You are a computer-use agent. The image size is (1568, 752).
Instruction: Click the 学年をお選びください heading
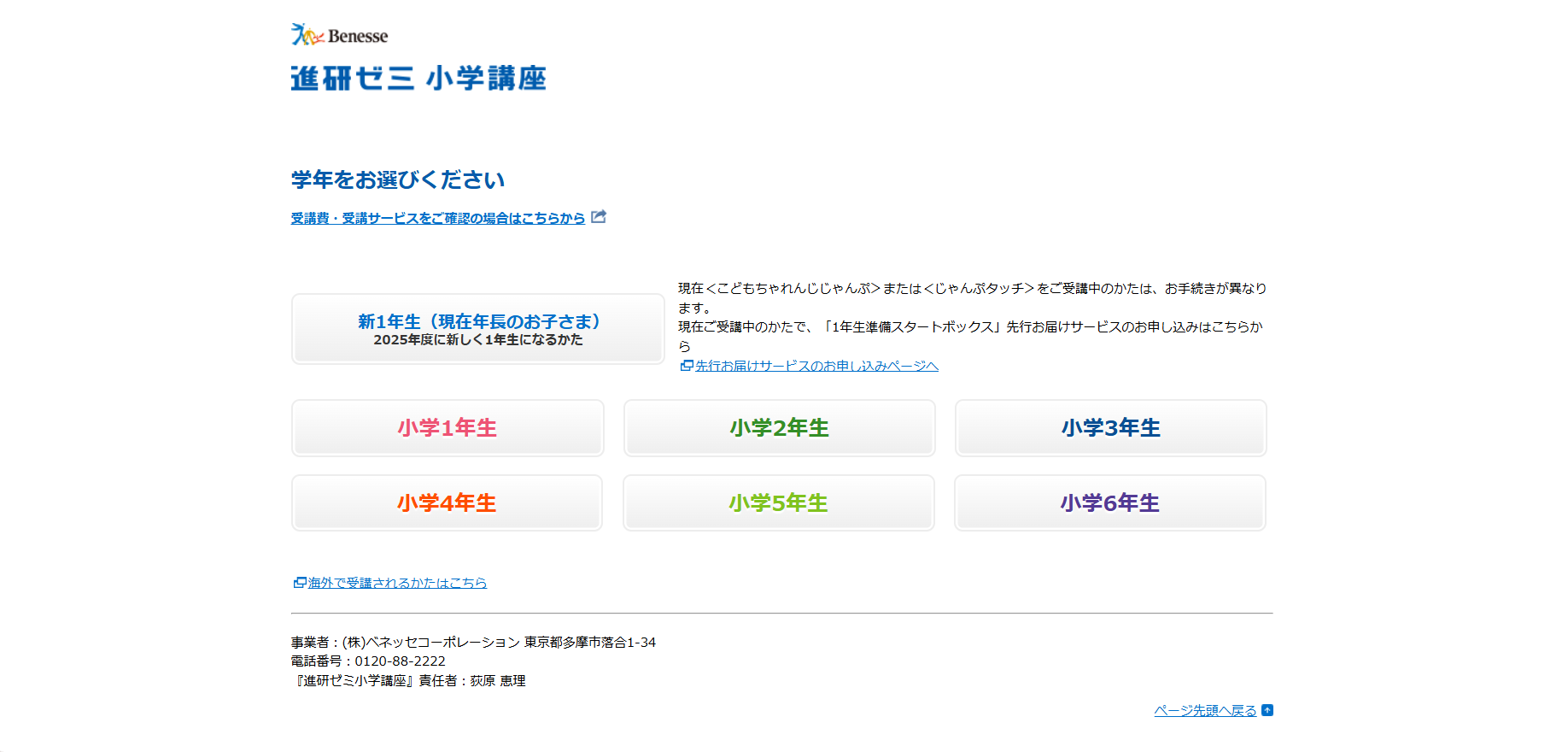pos(398,179)
